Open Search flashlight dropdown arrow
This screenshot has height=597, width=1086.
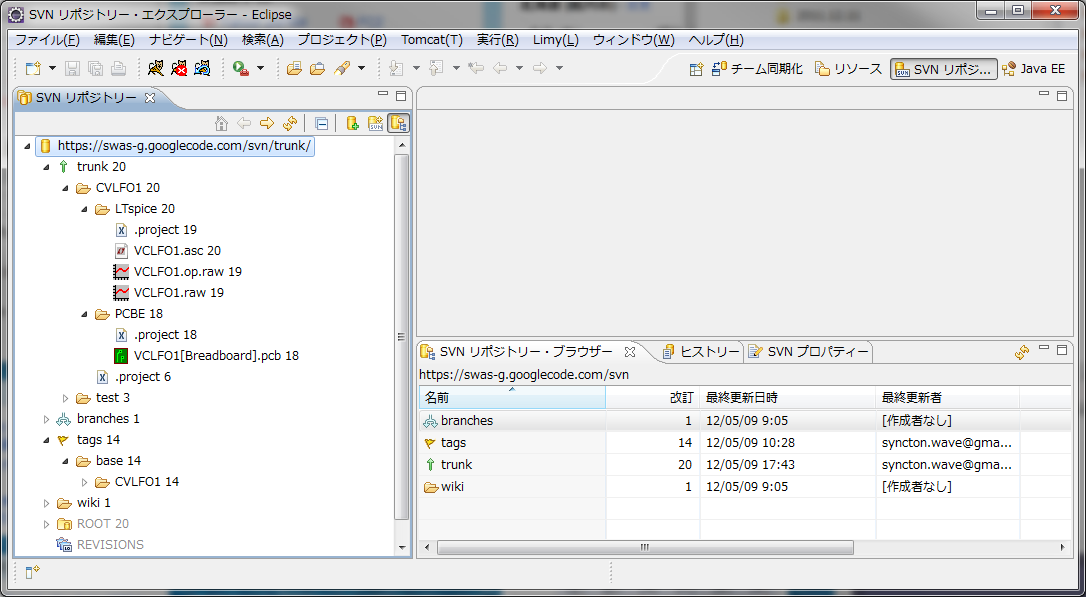coord(361,68)
